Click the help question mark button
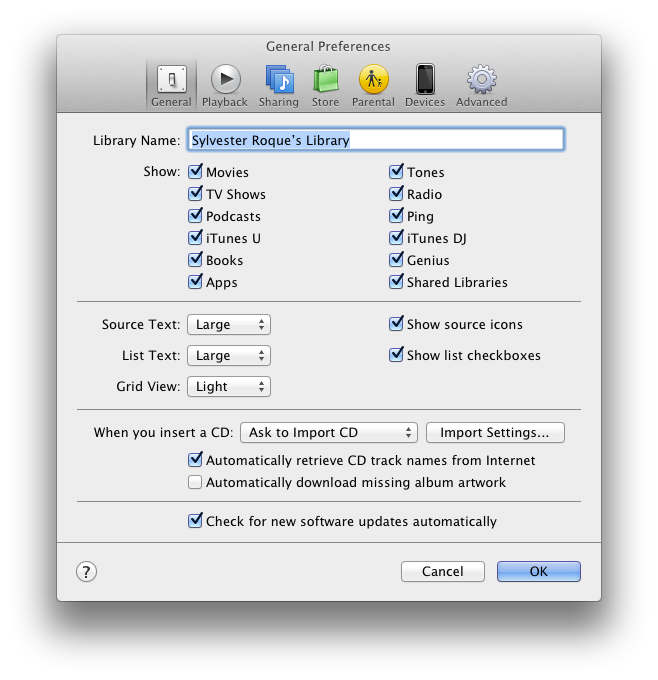 click(x=86, y=572)
